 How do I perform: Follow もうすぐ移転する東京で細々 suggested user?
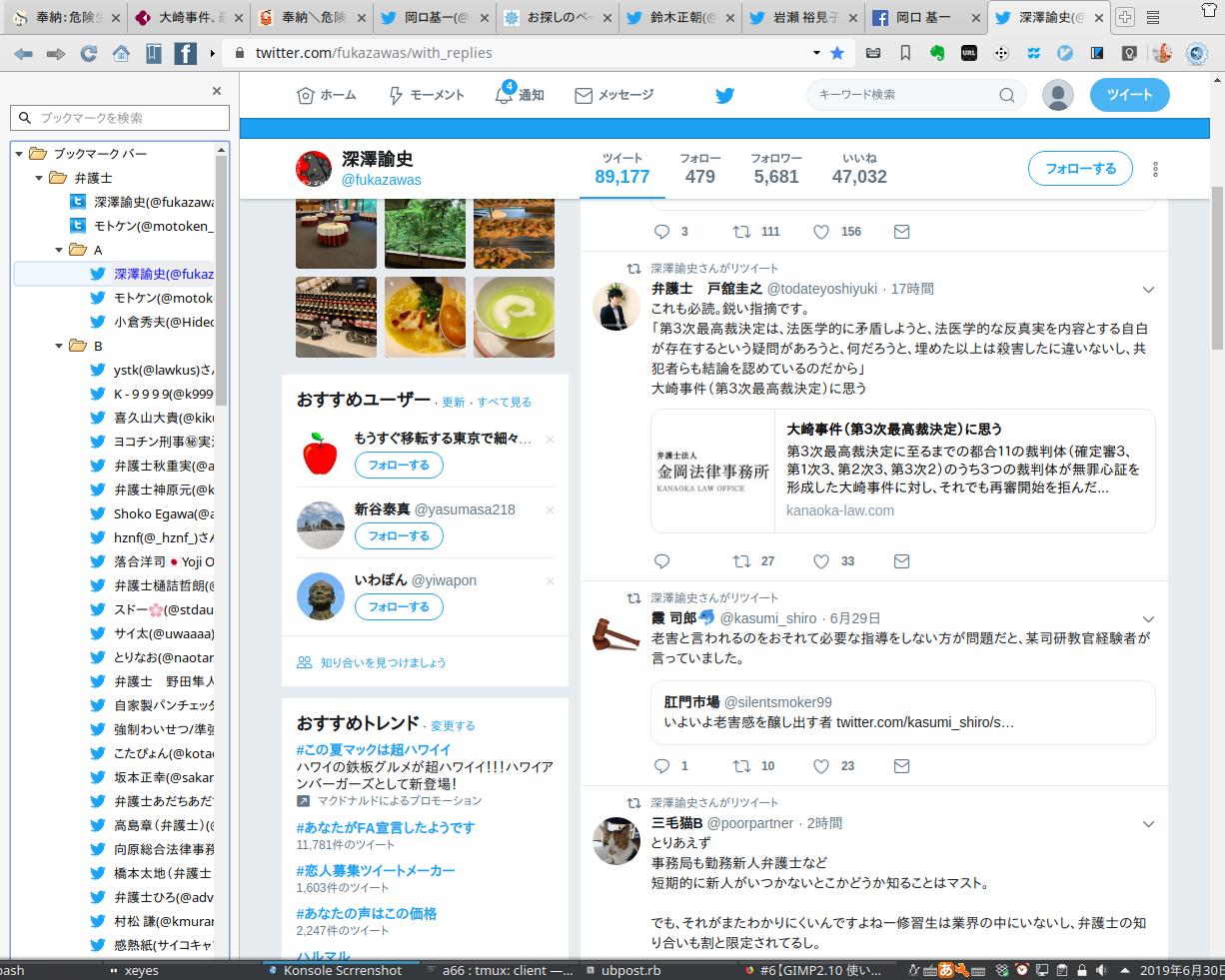tap(399, 465)
